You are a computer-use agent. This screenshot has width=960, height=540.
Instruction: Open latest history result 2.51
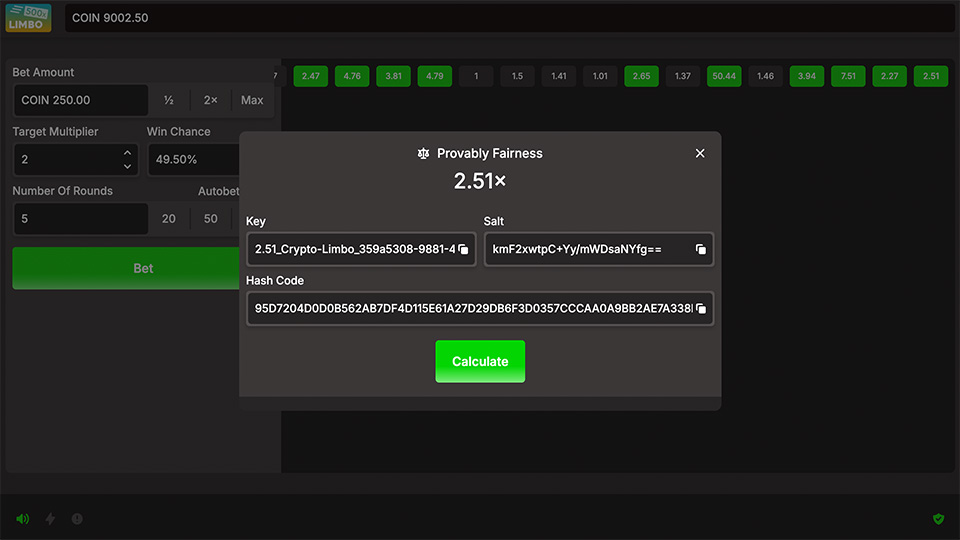tap(931, 76)
